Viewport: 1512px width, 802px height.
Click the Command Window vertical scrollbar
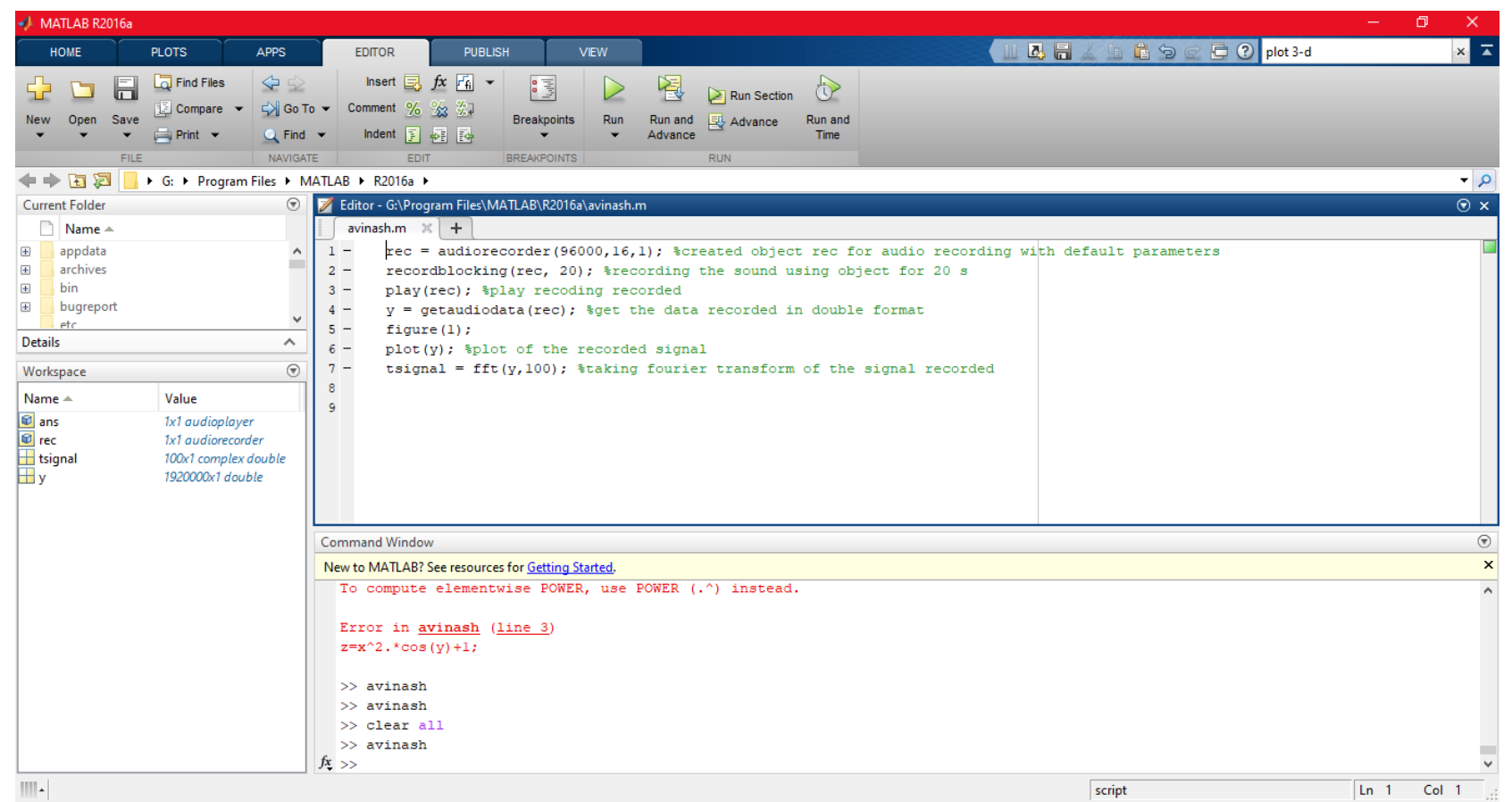tap(1487, 670)
